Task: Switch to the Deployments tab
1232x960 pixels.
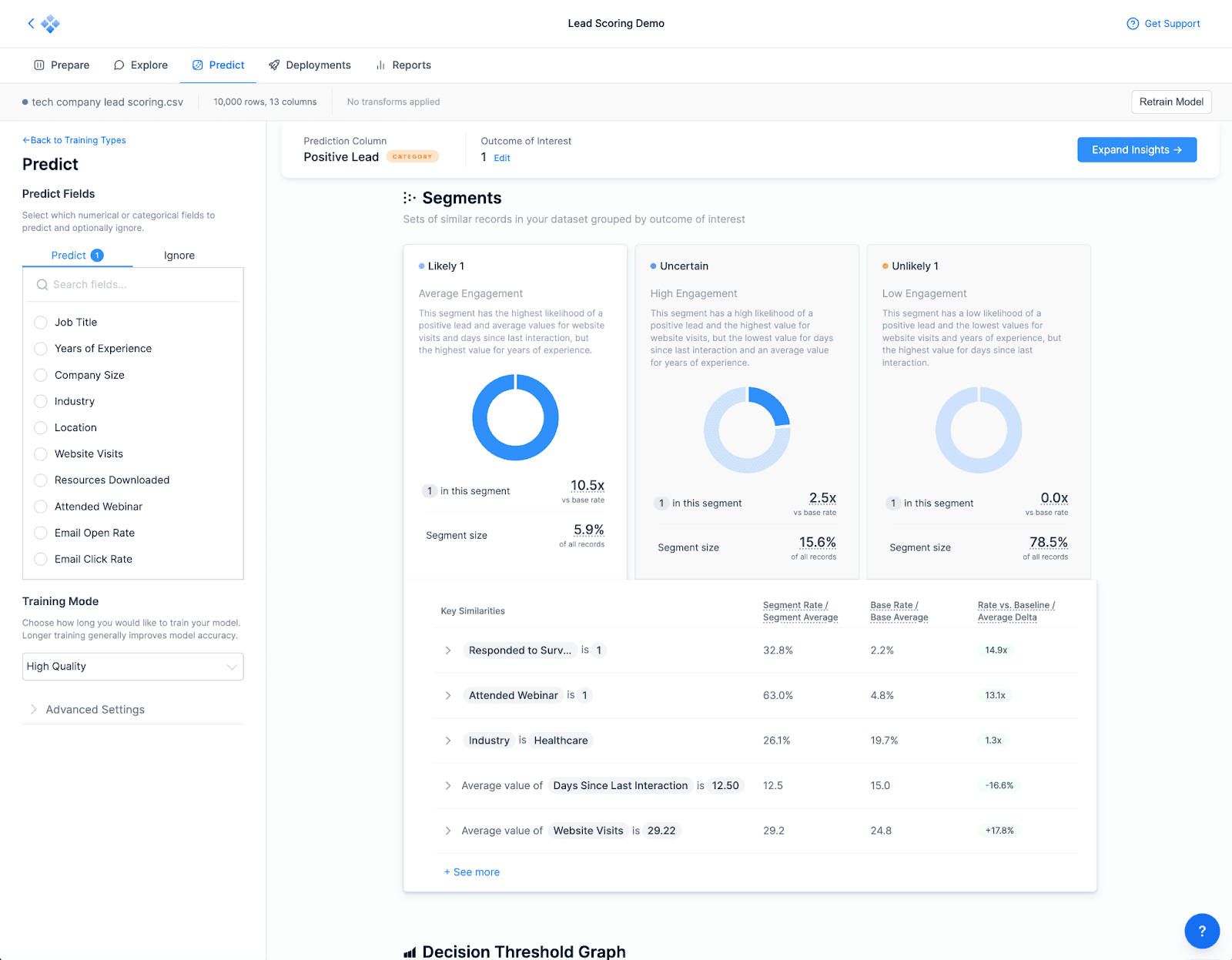Action: (x=310, y=65)
